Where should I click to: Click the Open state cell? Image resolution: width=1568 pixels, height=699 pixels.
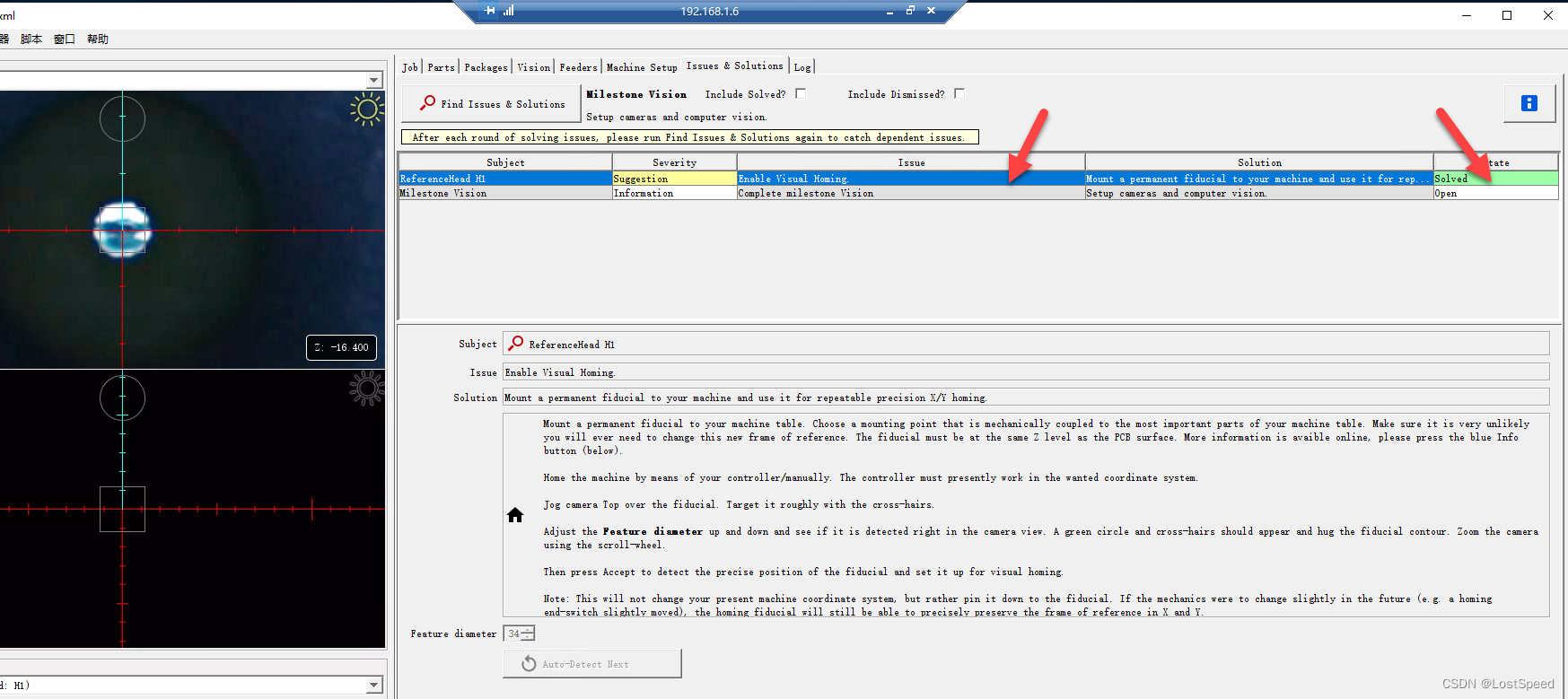(x=1495, y=193)
